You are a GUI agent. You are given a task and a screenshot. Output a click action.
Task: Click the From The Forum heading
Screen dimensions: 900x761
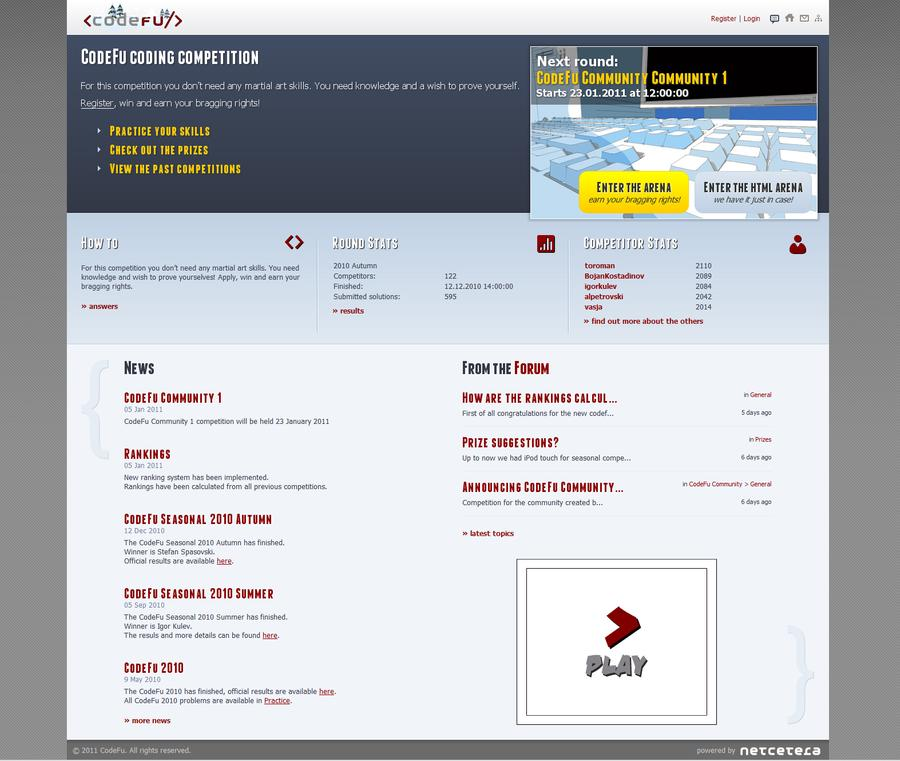(x=506, y=368)
